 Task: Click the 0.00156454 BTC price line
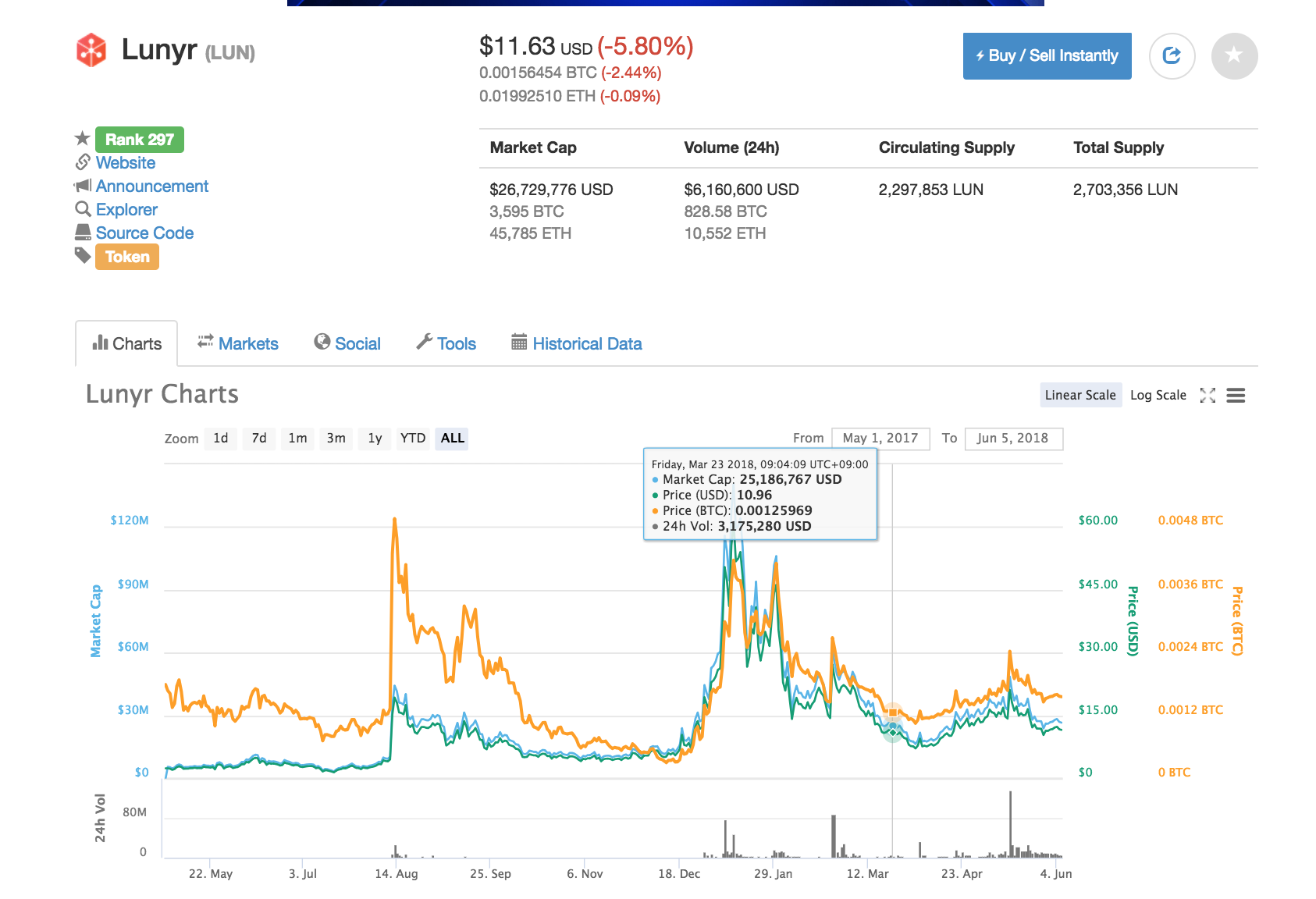[570, 73]
